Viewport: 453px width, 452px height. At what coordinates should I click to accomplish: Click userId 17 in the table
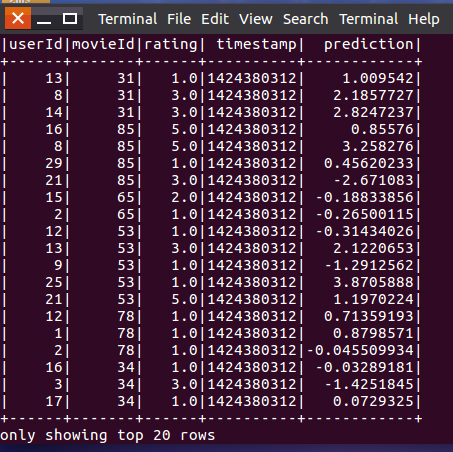point(54,402)
